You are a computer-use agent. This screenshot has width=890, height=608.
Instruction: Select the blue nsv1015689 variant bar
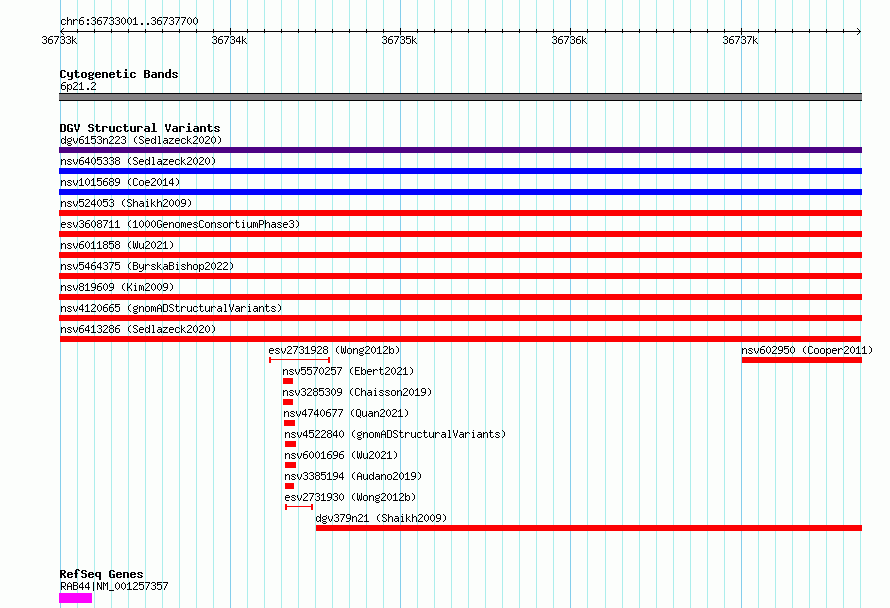tap(460, 192)
